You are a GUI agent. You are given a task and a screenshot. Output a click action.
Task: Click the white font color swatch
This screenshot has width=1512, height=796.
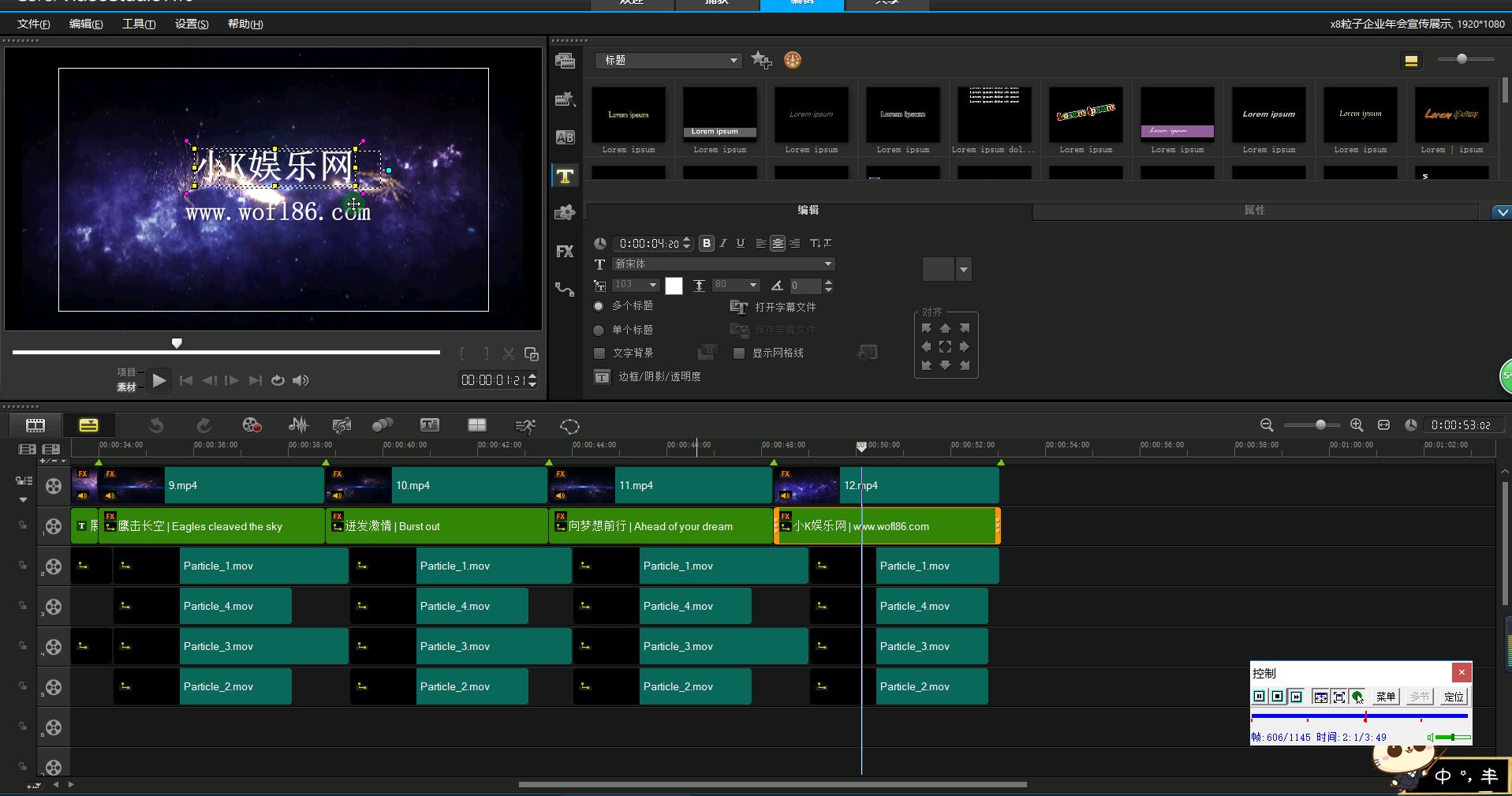pos(674,286)
